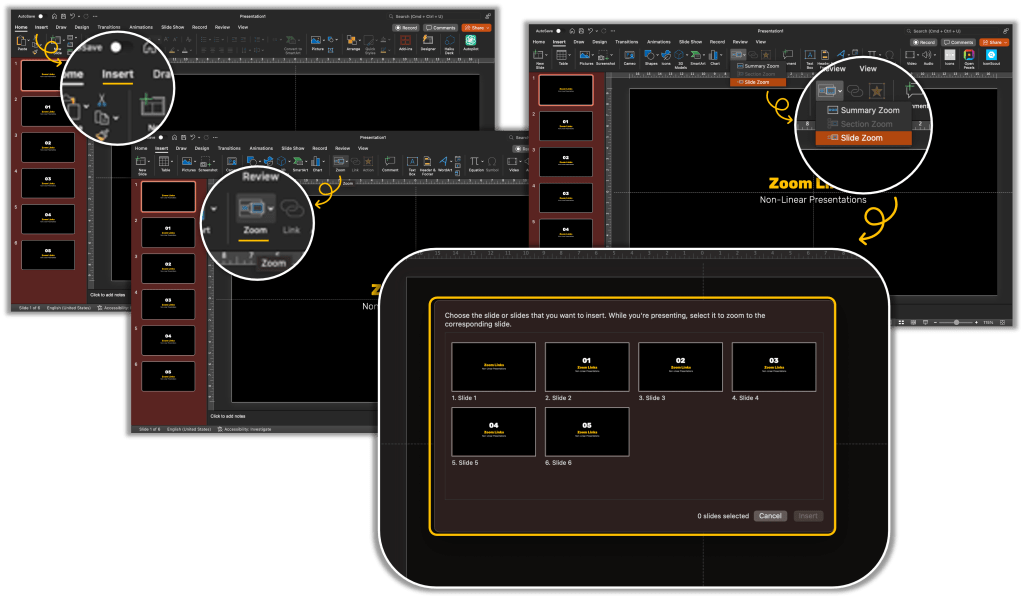Click the Add-ins icon in the Home ribbon
This screenshot has height=599, width=1024.
(x=405, y=43)
